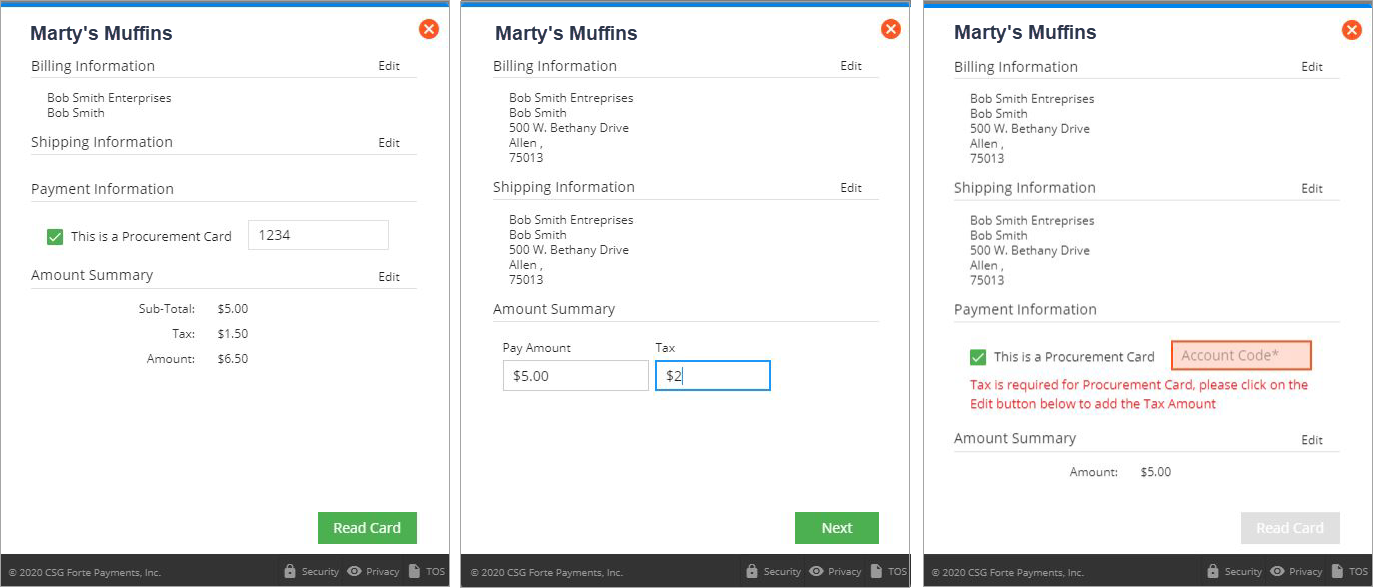Click the Pay Amount field showing $5.00
Viewport: 1373px width, 588px height.
click(x=576, y=376)
